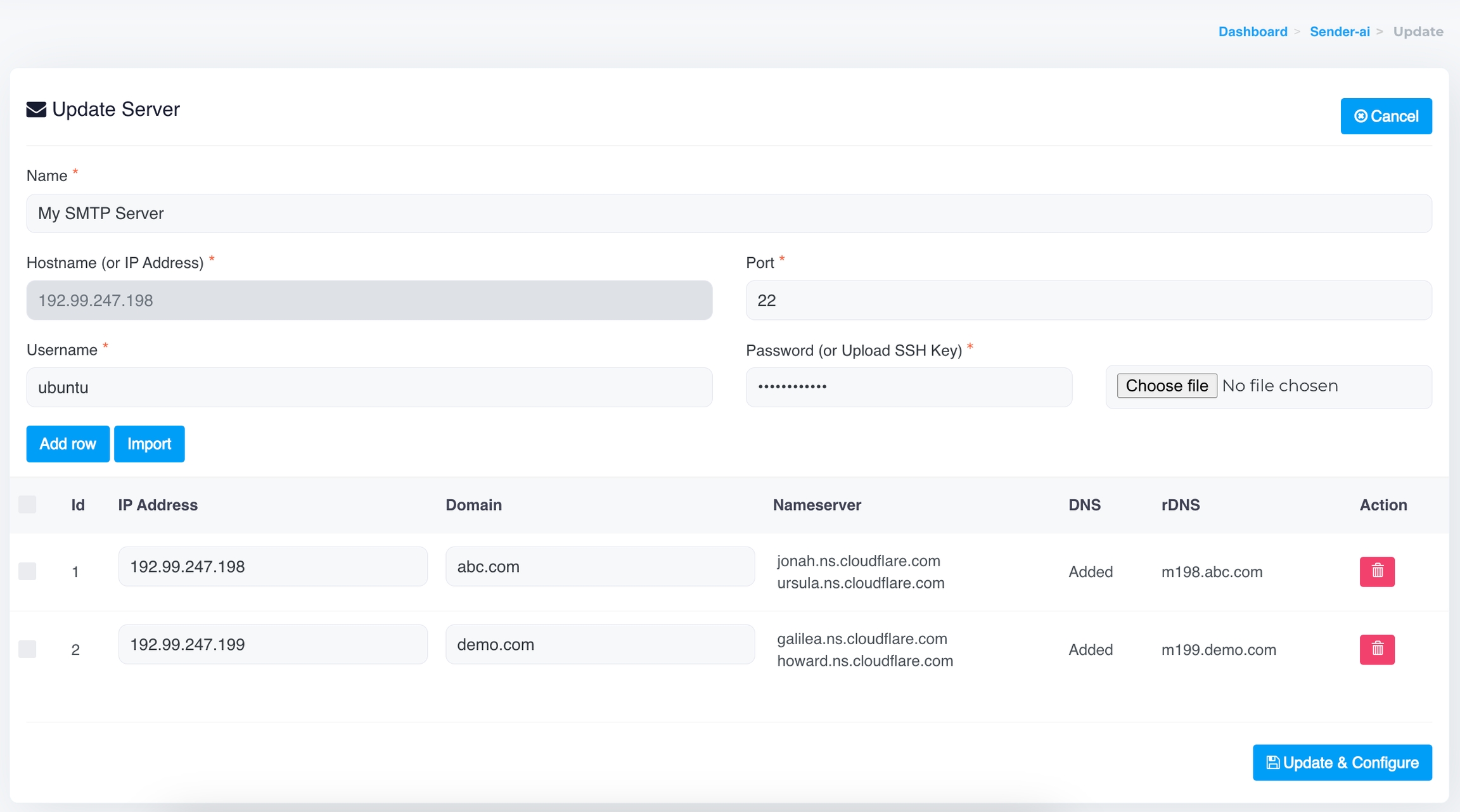Focus the Name field My SMTP Server
The width and height of the screenshot is (1460, 812).
(x=729, y=213)
